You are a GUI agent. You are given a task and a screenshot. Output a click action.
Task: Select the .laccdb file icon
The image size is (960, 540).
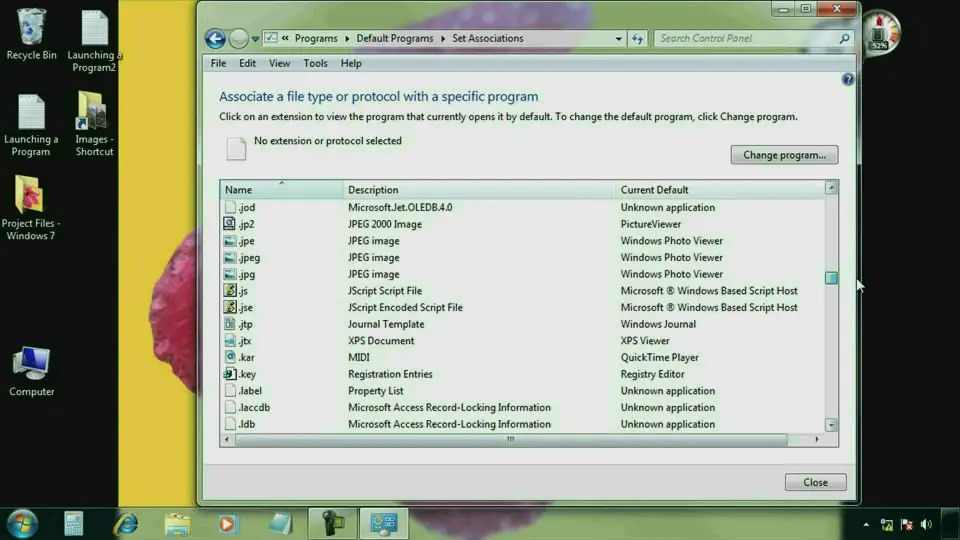click(230, 407)
